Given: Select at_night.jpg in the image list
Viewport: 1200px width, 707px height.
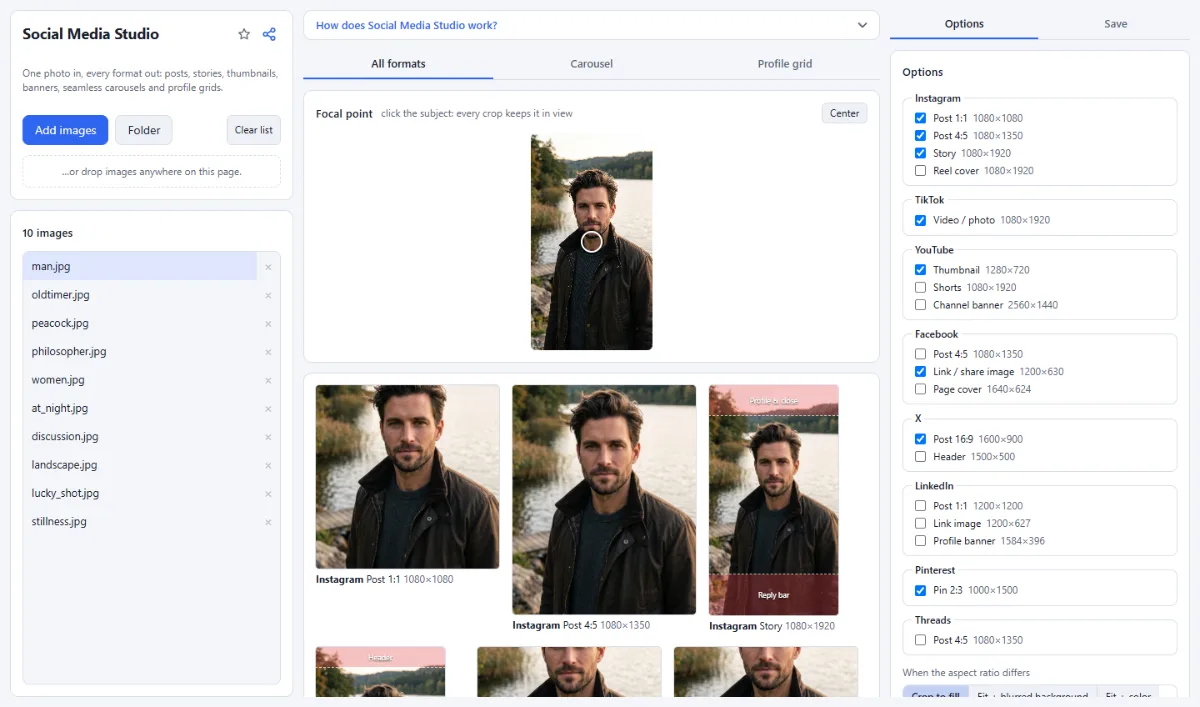Looking at the screenshot, I should [140, 409].
